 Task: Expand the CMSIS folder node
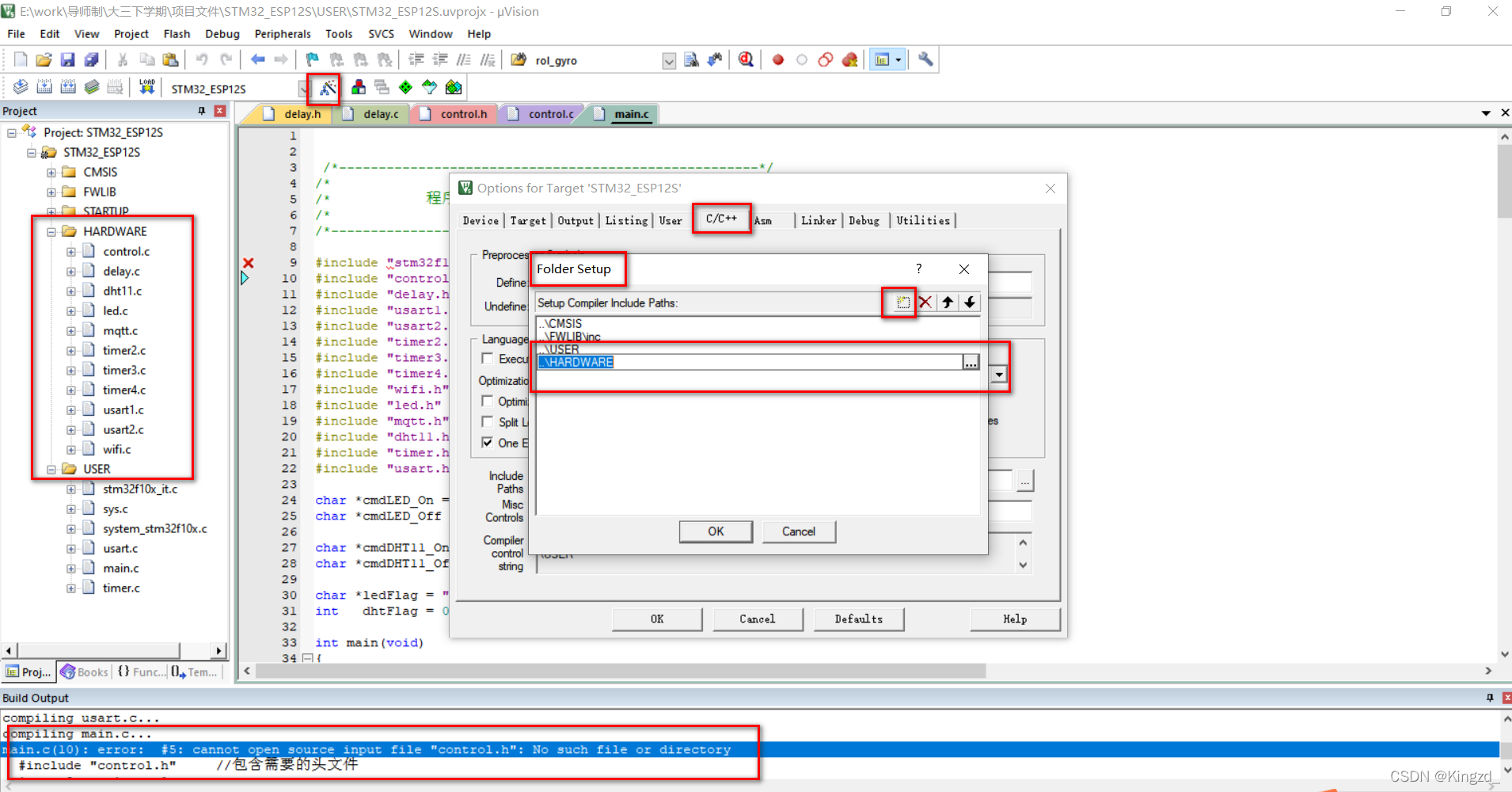pos(51,172)
